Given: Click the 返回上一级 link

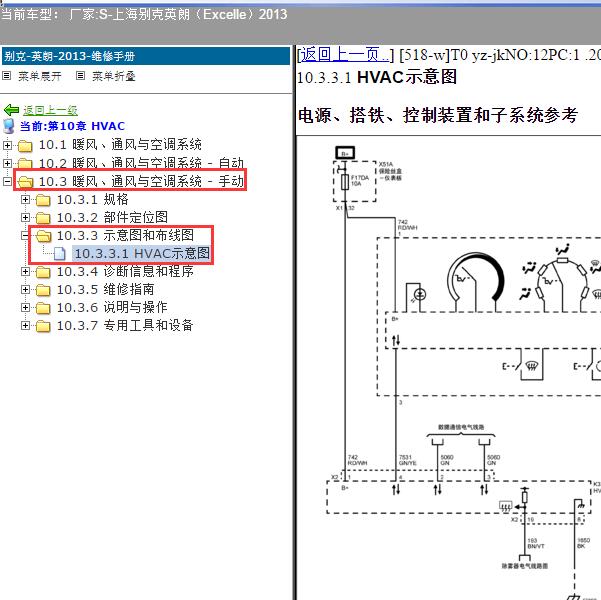Looking at the screenshot, I should (x=50, y=110).
